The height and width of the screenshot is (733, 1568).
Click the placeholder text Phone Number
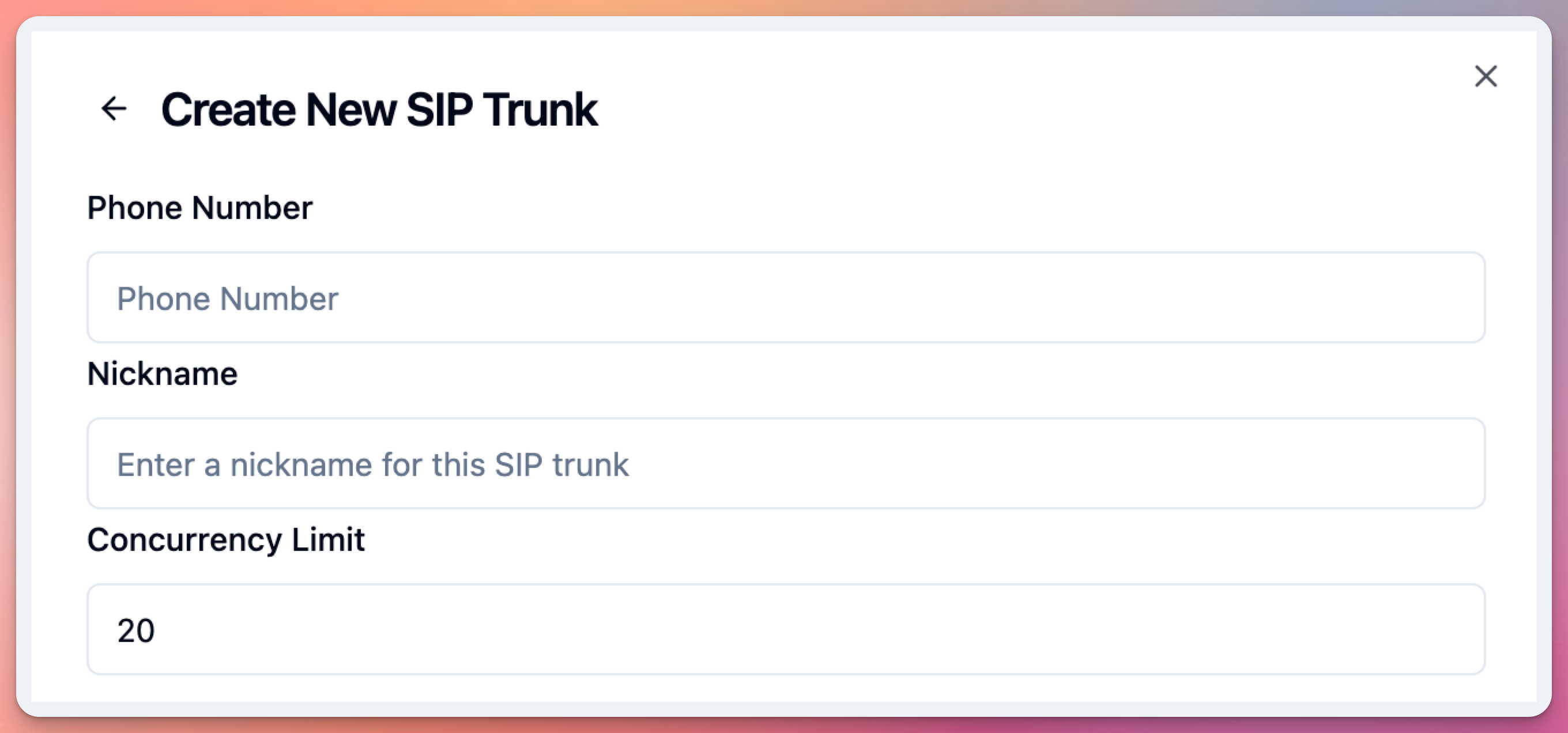(x=228, y=298)
